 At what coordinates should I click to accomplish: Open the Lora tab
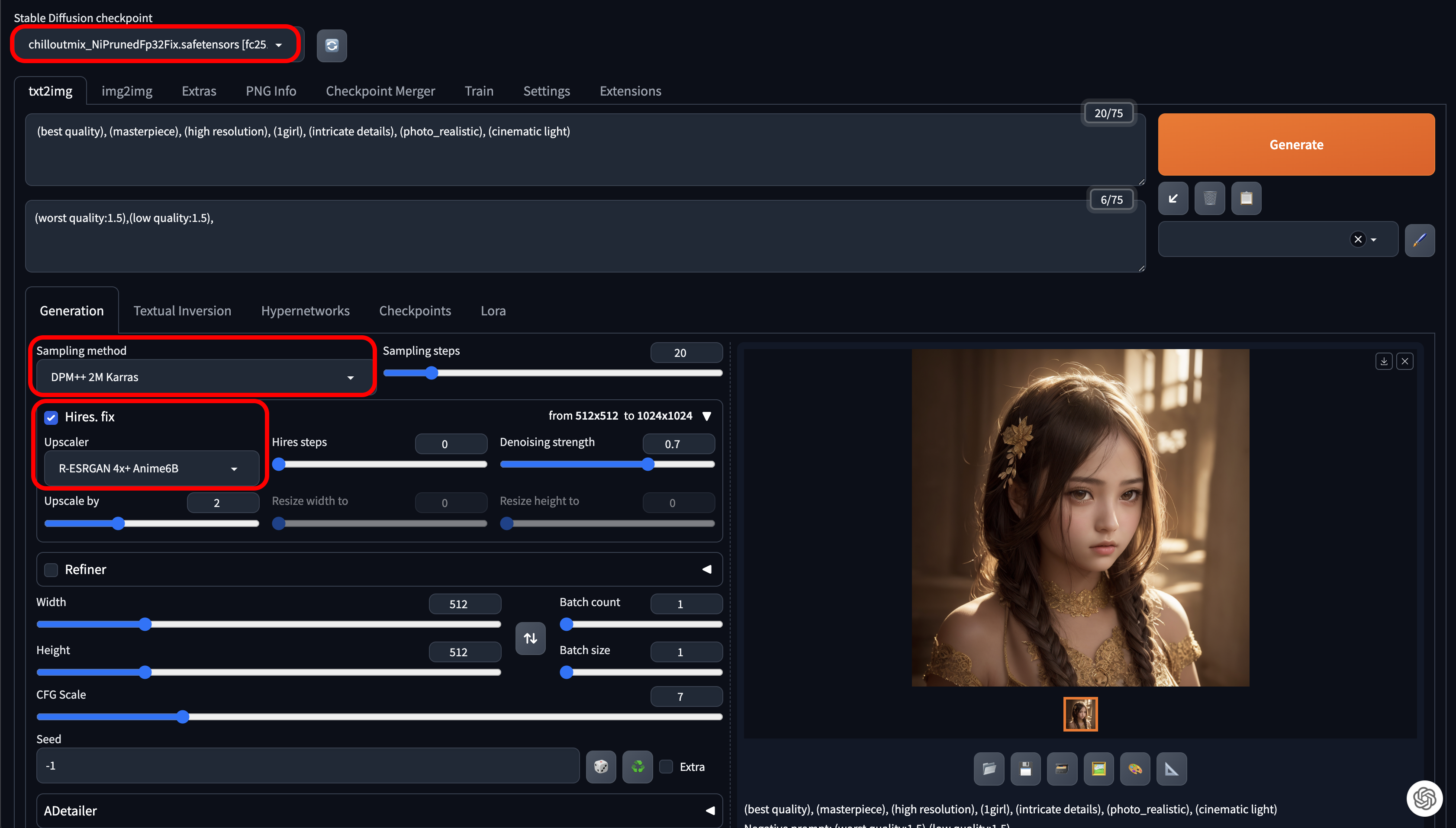tap(493, 311)
